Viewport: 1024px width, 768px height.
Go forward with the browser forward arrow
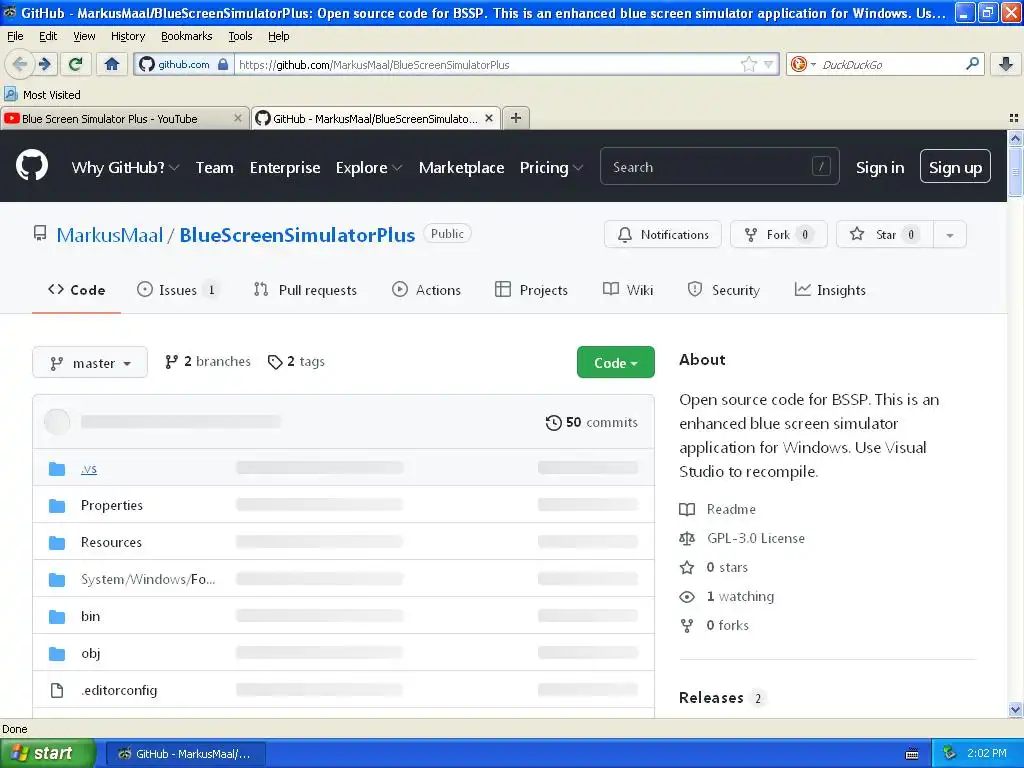point(44,64)
